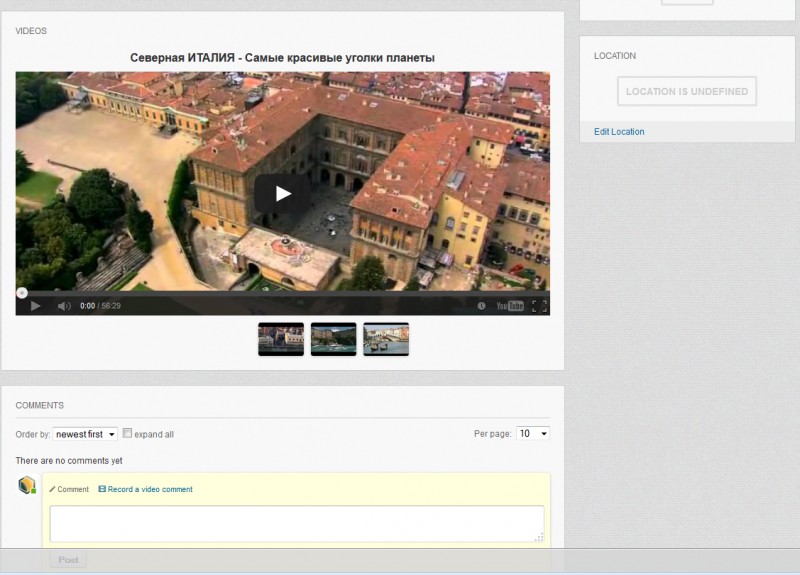Click the small play icon in the player bar
This screenshot has width=800, height=575.
coord(35,306)
